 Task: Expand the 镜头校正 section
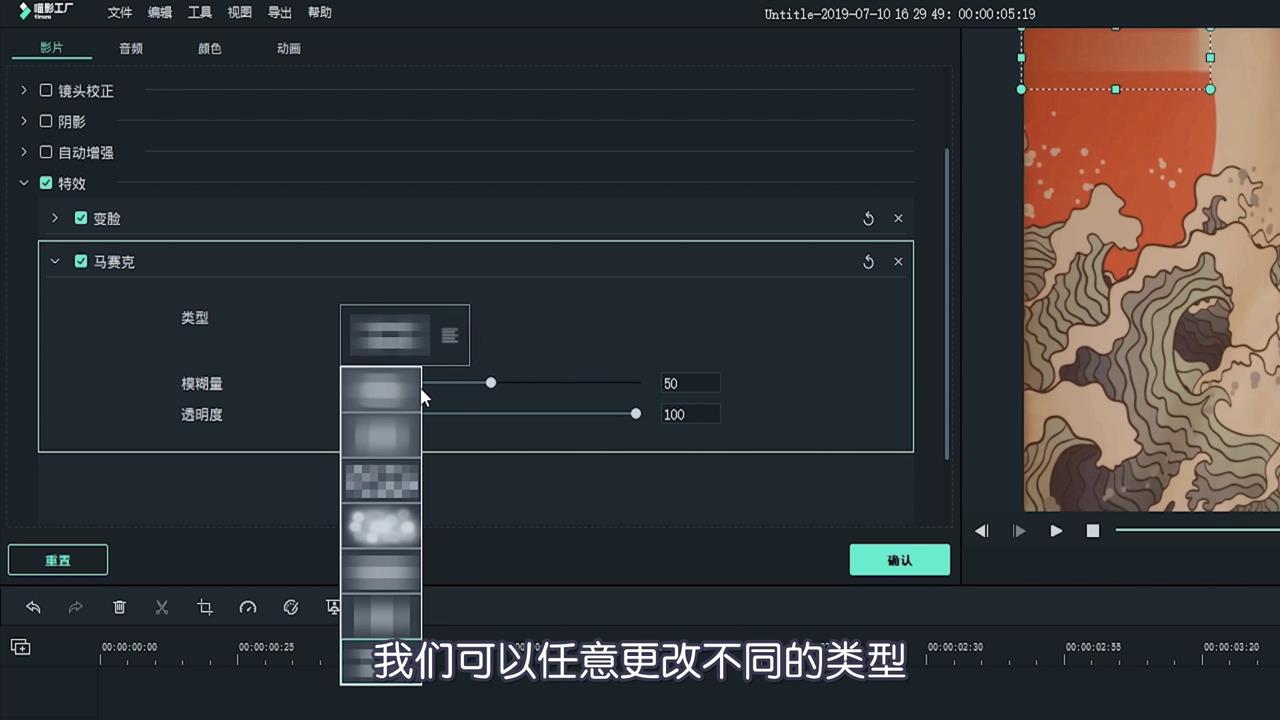click(x=24, y=90)
